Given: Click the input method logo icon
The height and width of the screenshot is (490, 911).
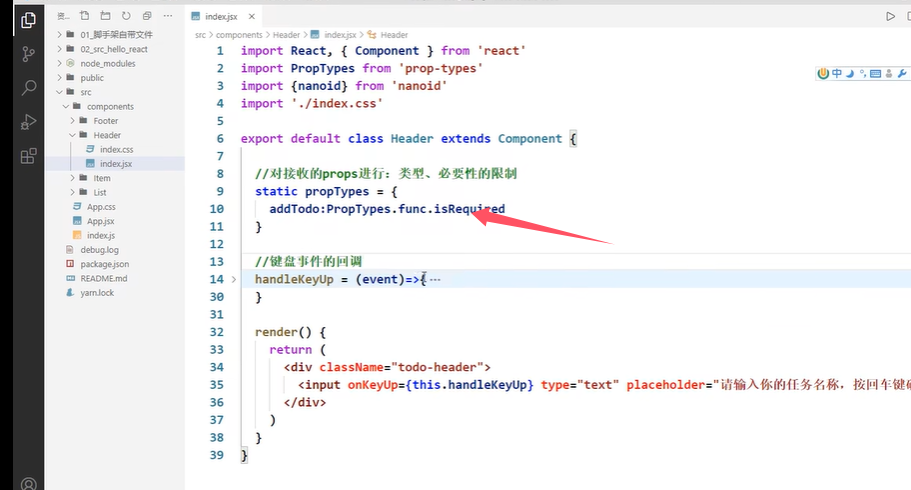Looking at the screenshot, I should (x=823, y=73).
